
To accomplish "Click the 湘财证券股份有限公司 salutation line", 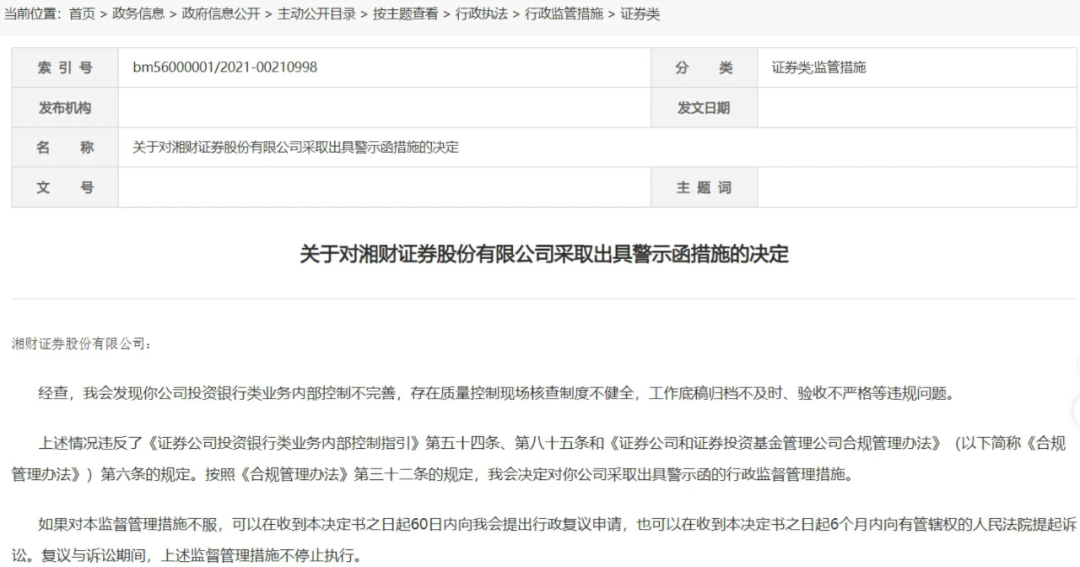I will point(81,344).
